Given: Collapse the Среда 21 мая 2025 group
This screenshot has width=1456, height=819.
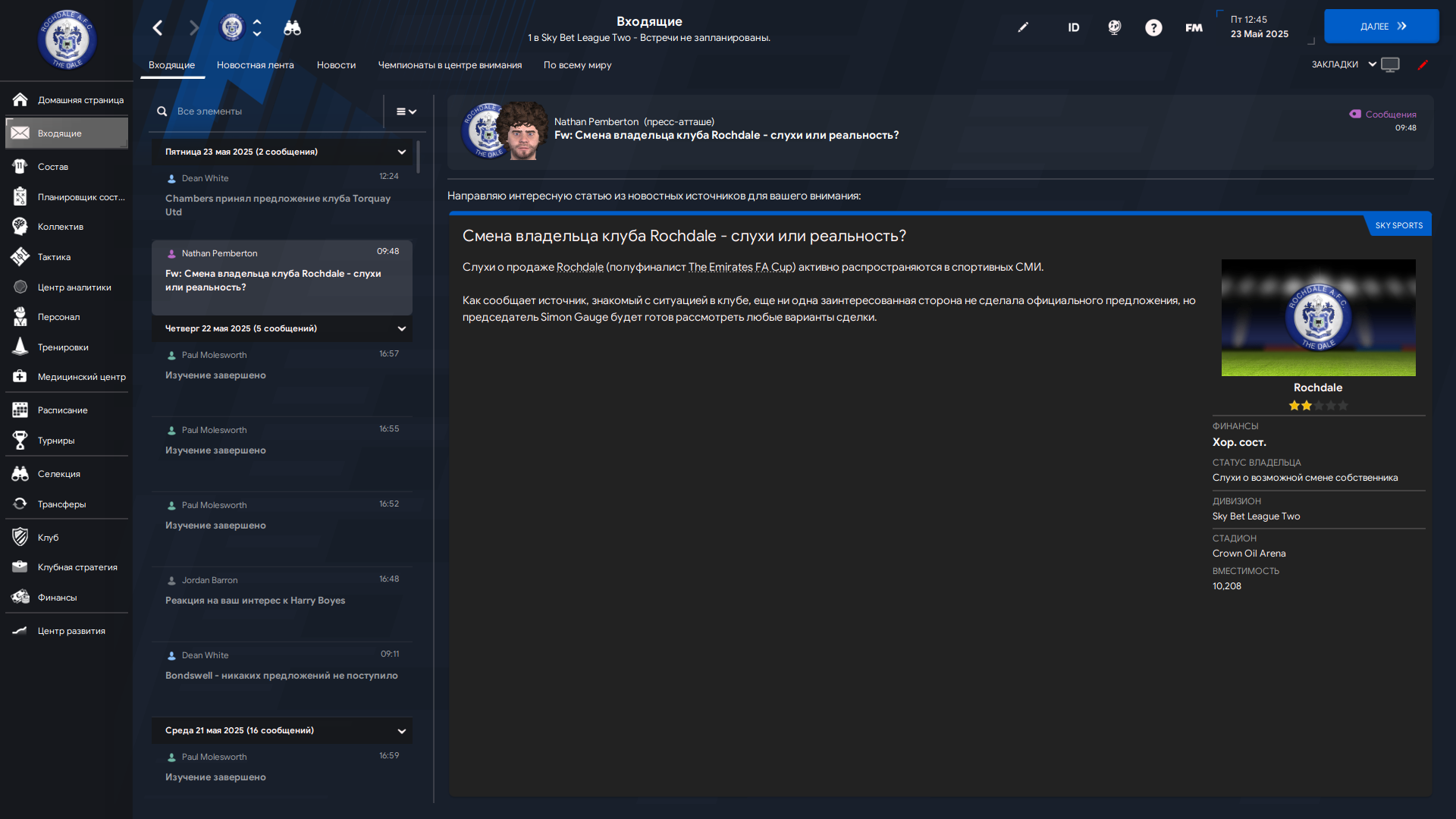Looking at the screenshot, I should (402, 731).
